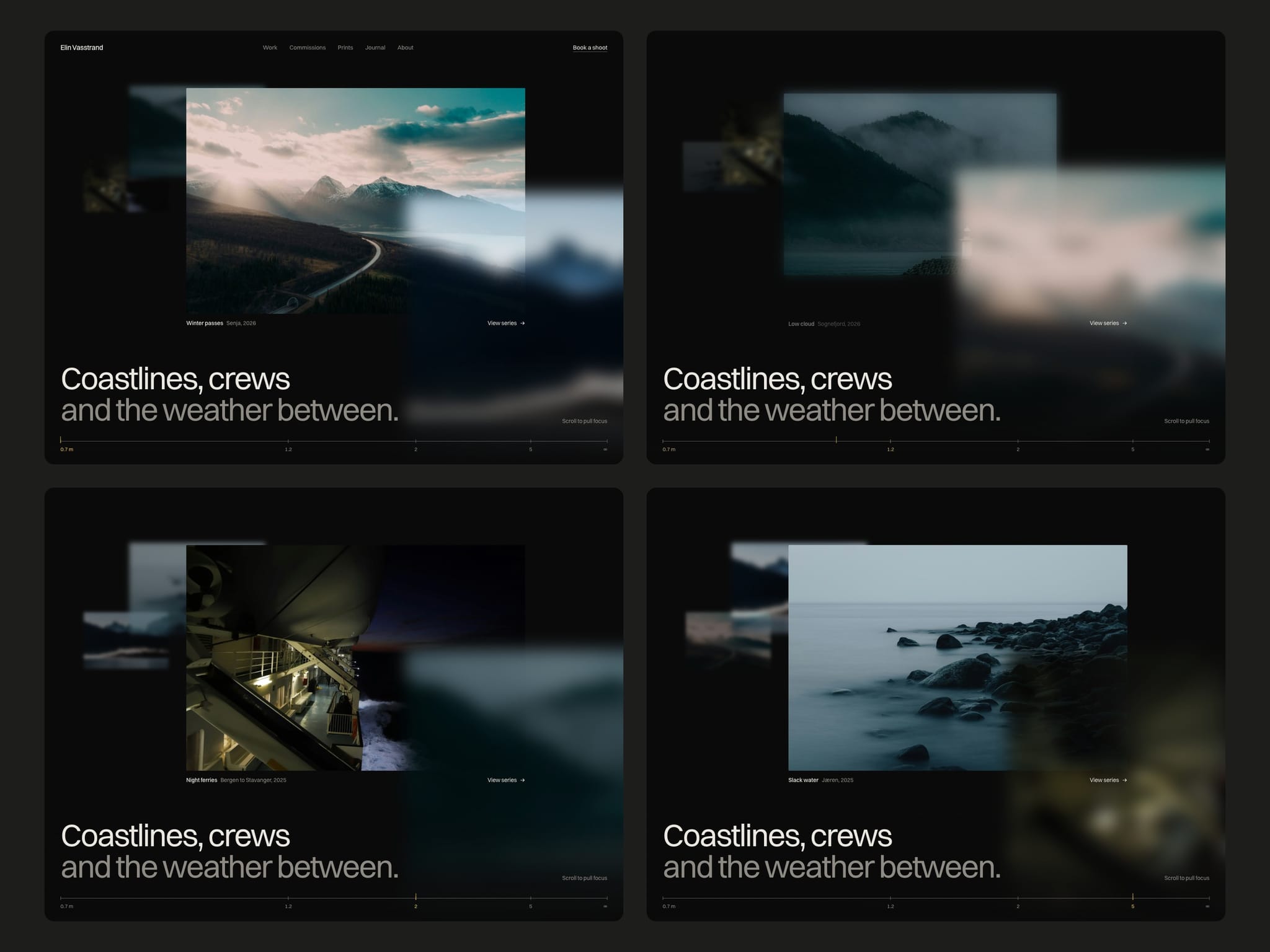Click the Low cloud caption text

[801, 324]
